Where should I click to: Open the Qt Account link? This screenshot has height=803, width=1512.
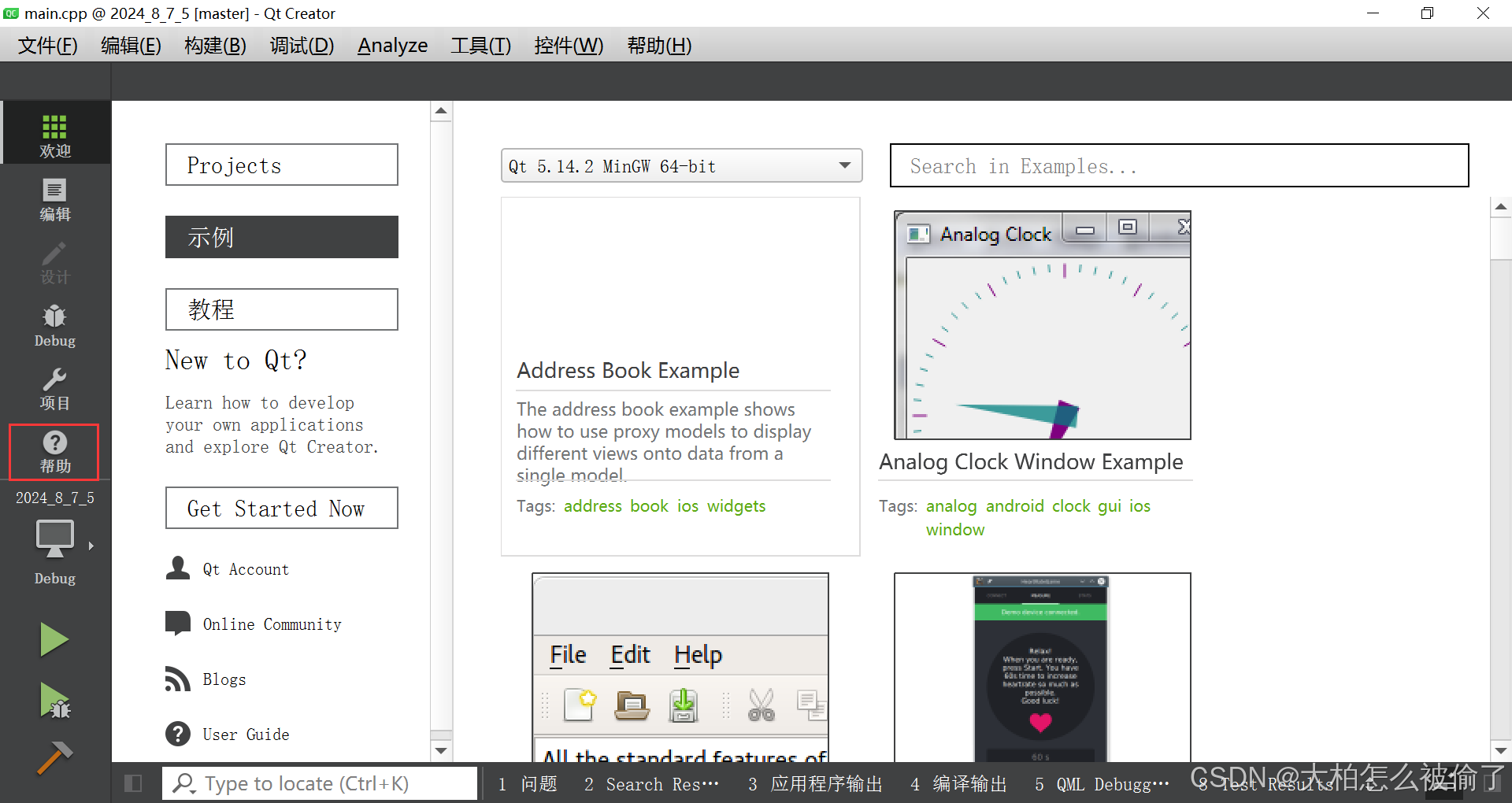pos(246,569)
